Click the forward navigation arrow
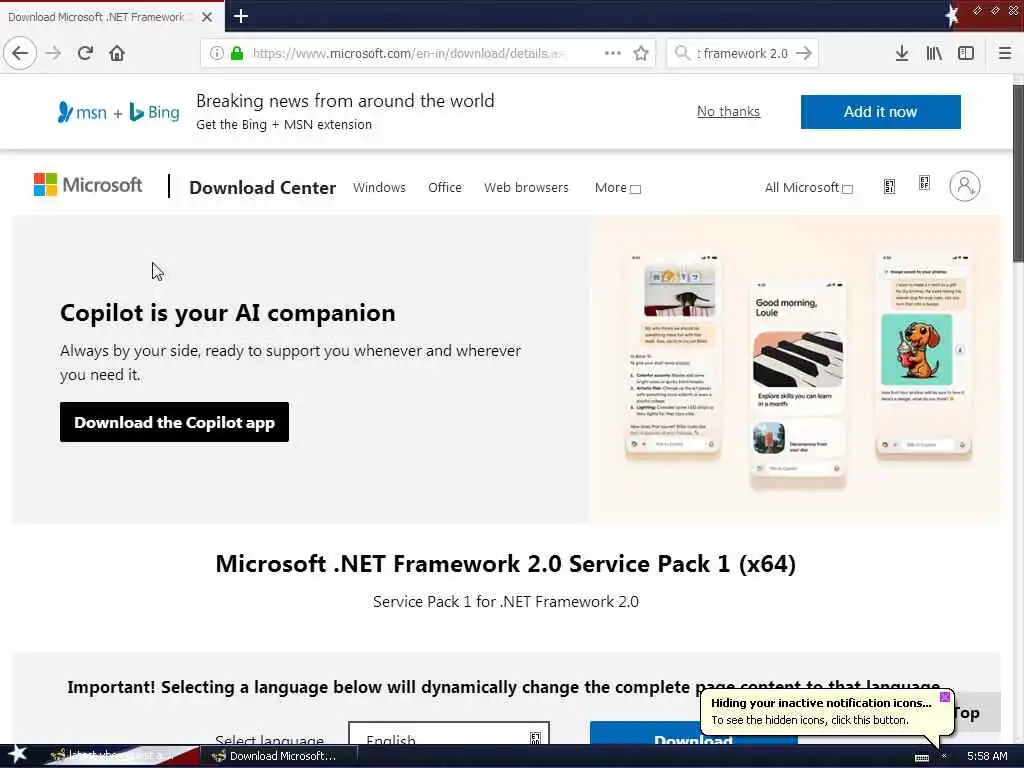 click(53, 53)
